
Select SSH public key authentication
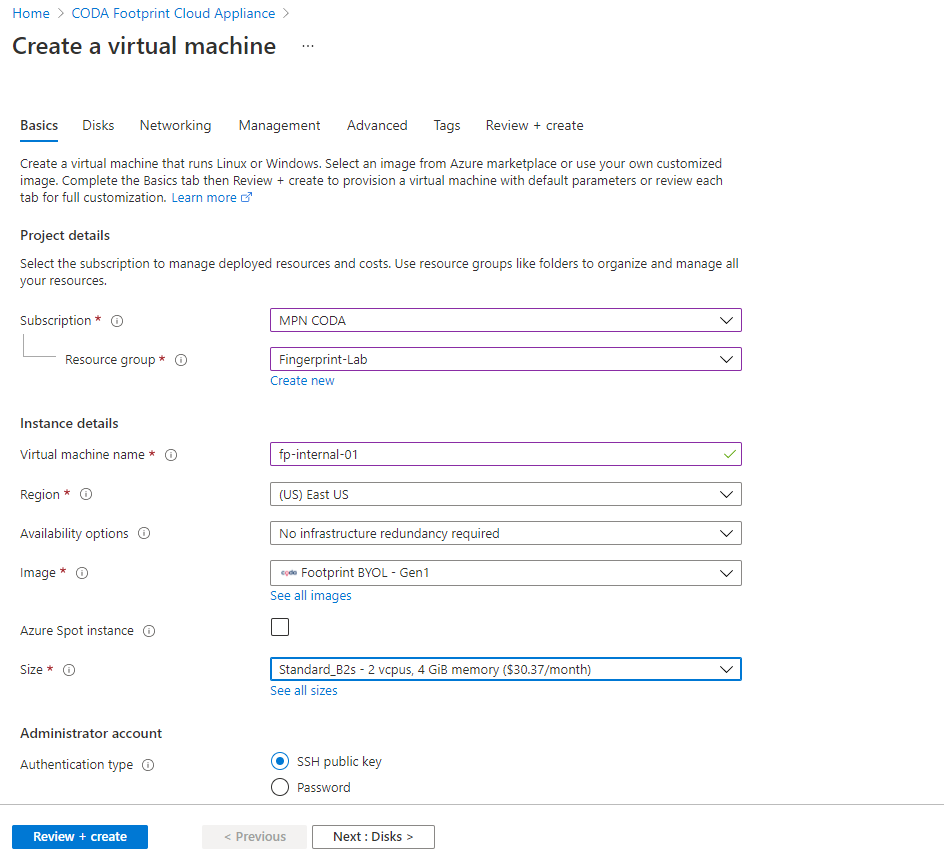pos(280,761)
